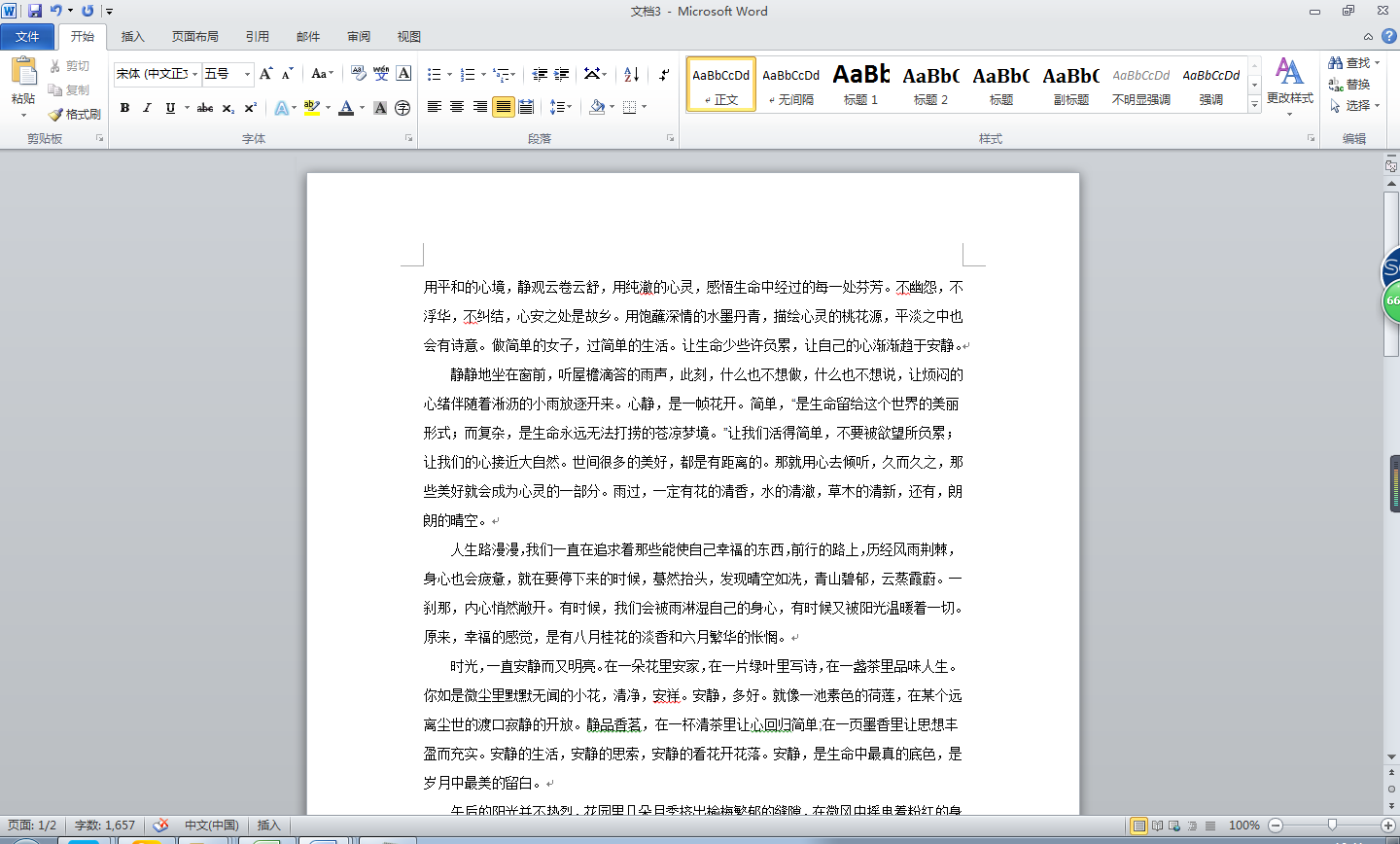Click the 更改样式 (Change Styles) button

click(x=1289, y=86)
